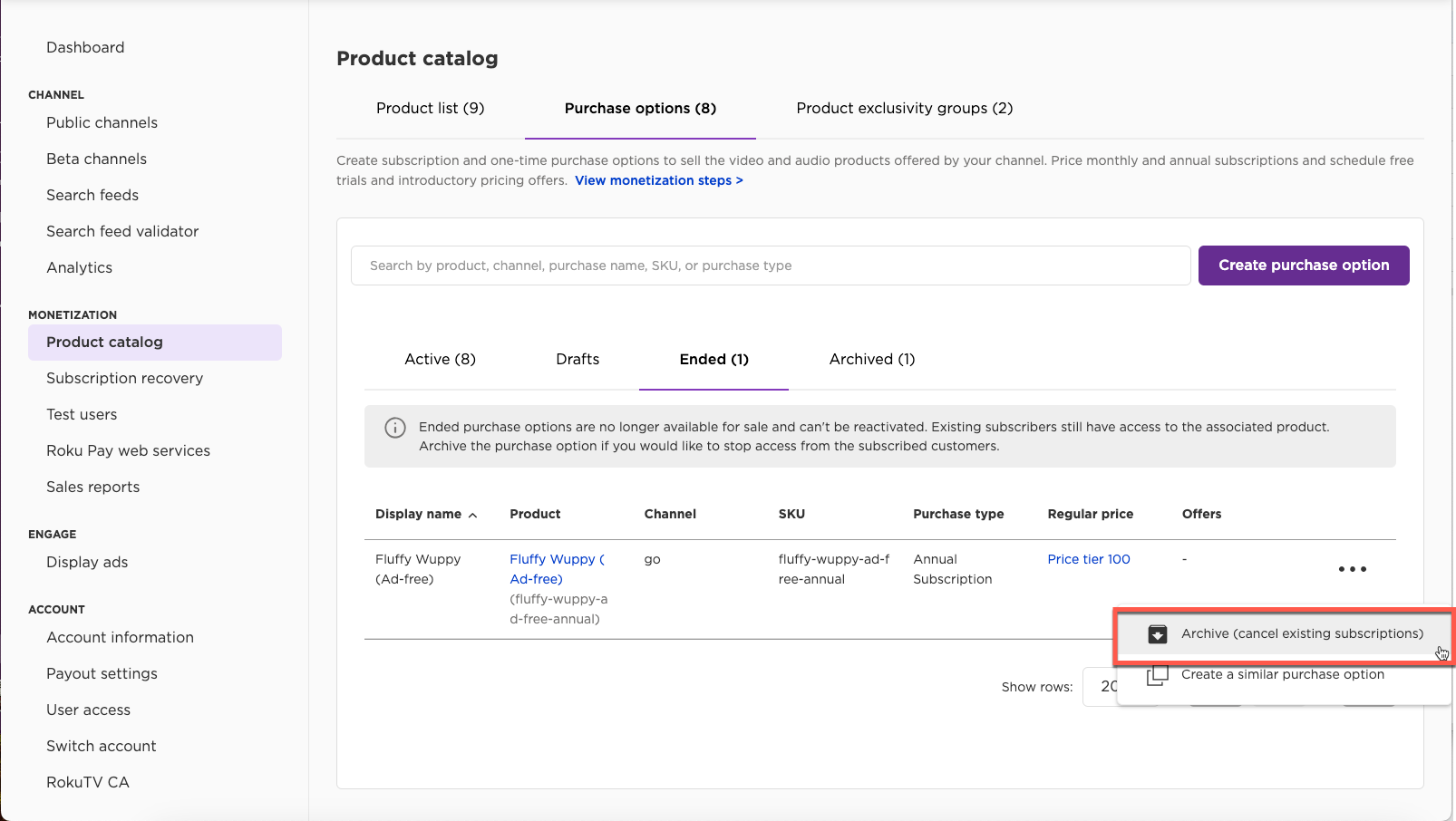Screen dimensions: 1456x821
Task: Go to Subscription recovery in sidebar
Action: pos(124,379)
